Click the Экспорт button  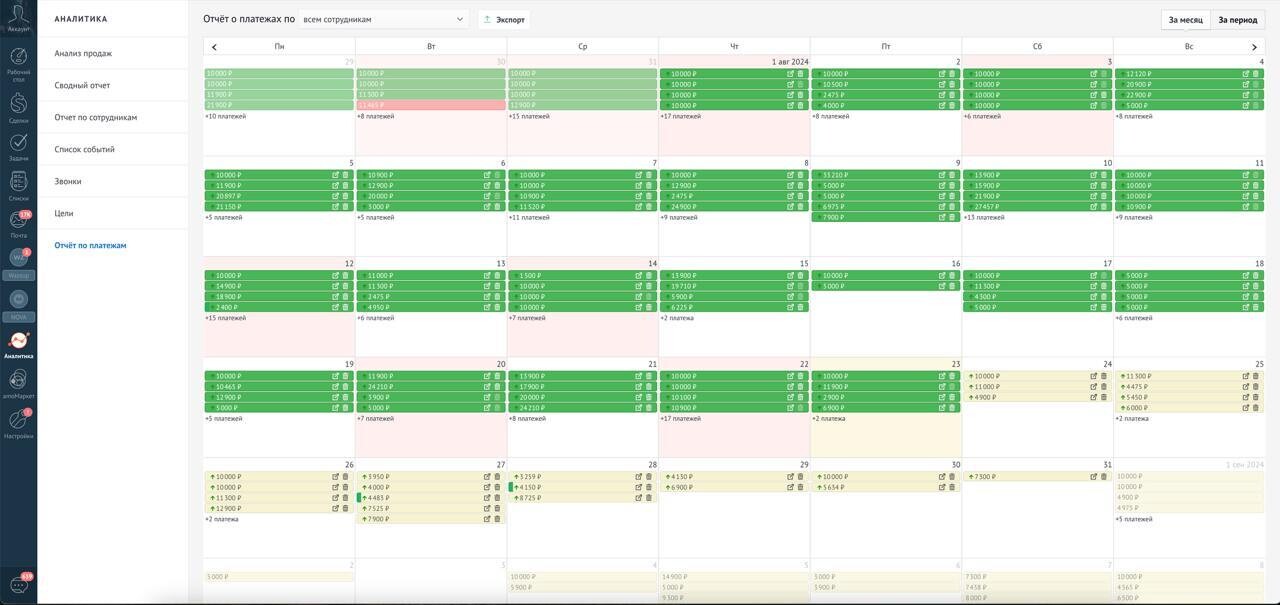tap(504, 19)
